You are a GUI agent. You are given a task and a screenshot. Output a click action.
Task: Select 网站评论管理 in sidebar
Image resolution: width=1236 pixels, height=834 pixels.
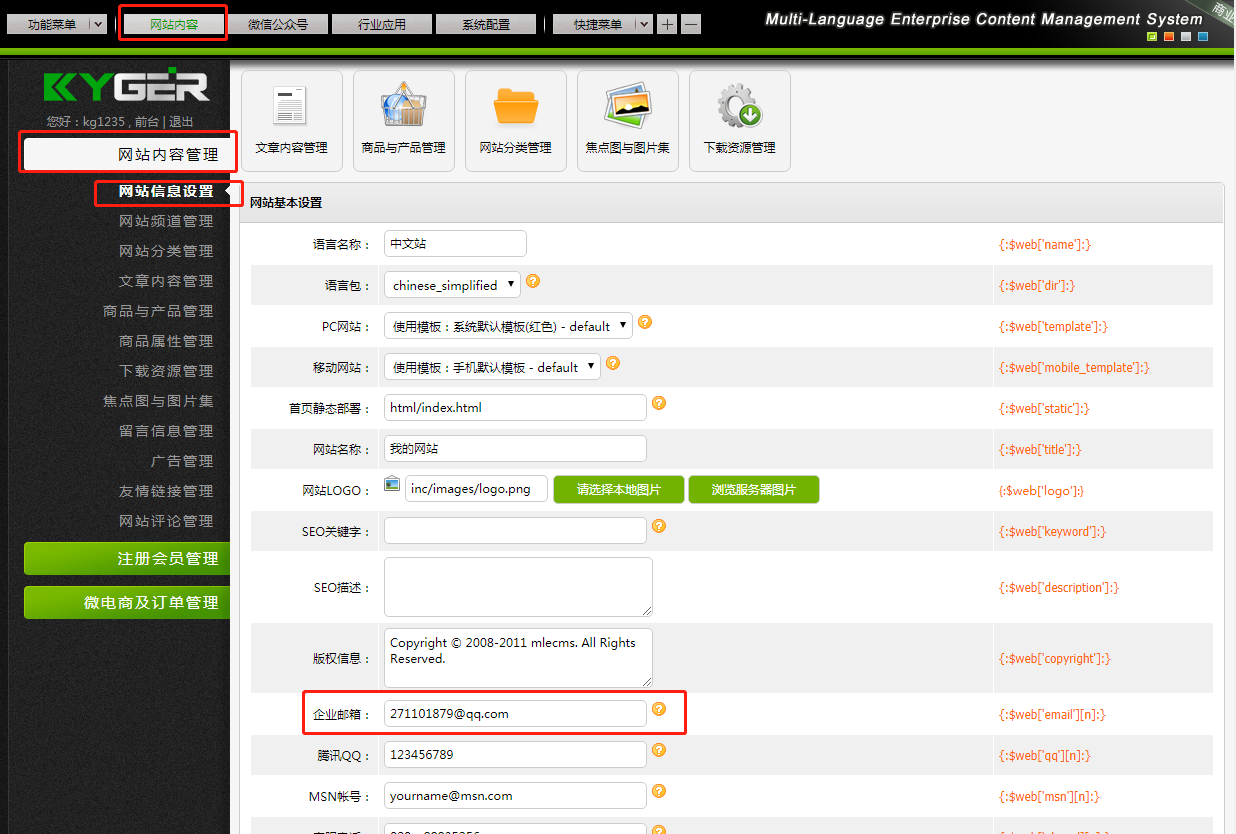tap(166, 521)
